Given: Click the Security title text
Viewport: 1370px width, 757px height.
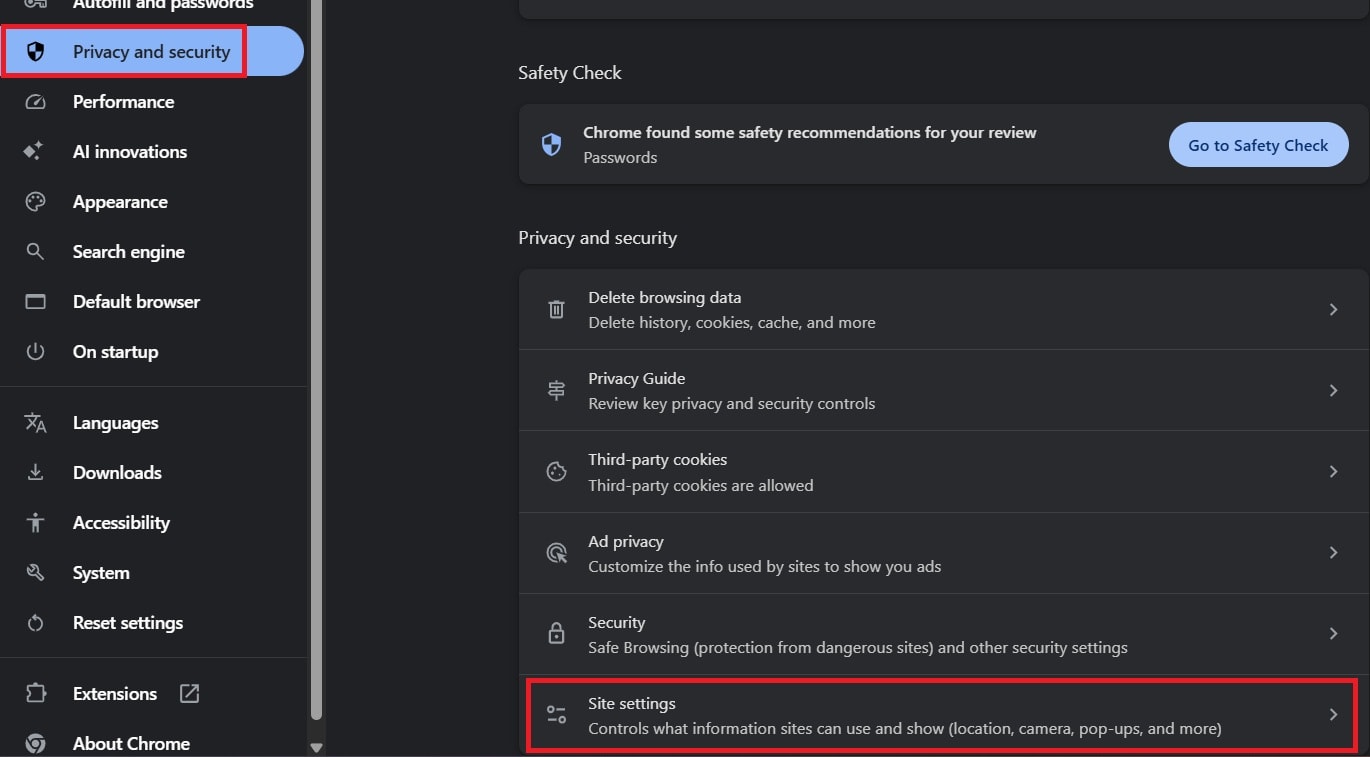Looking at the screenshot, I should click(x=617, y=623).
